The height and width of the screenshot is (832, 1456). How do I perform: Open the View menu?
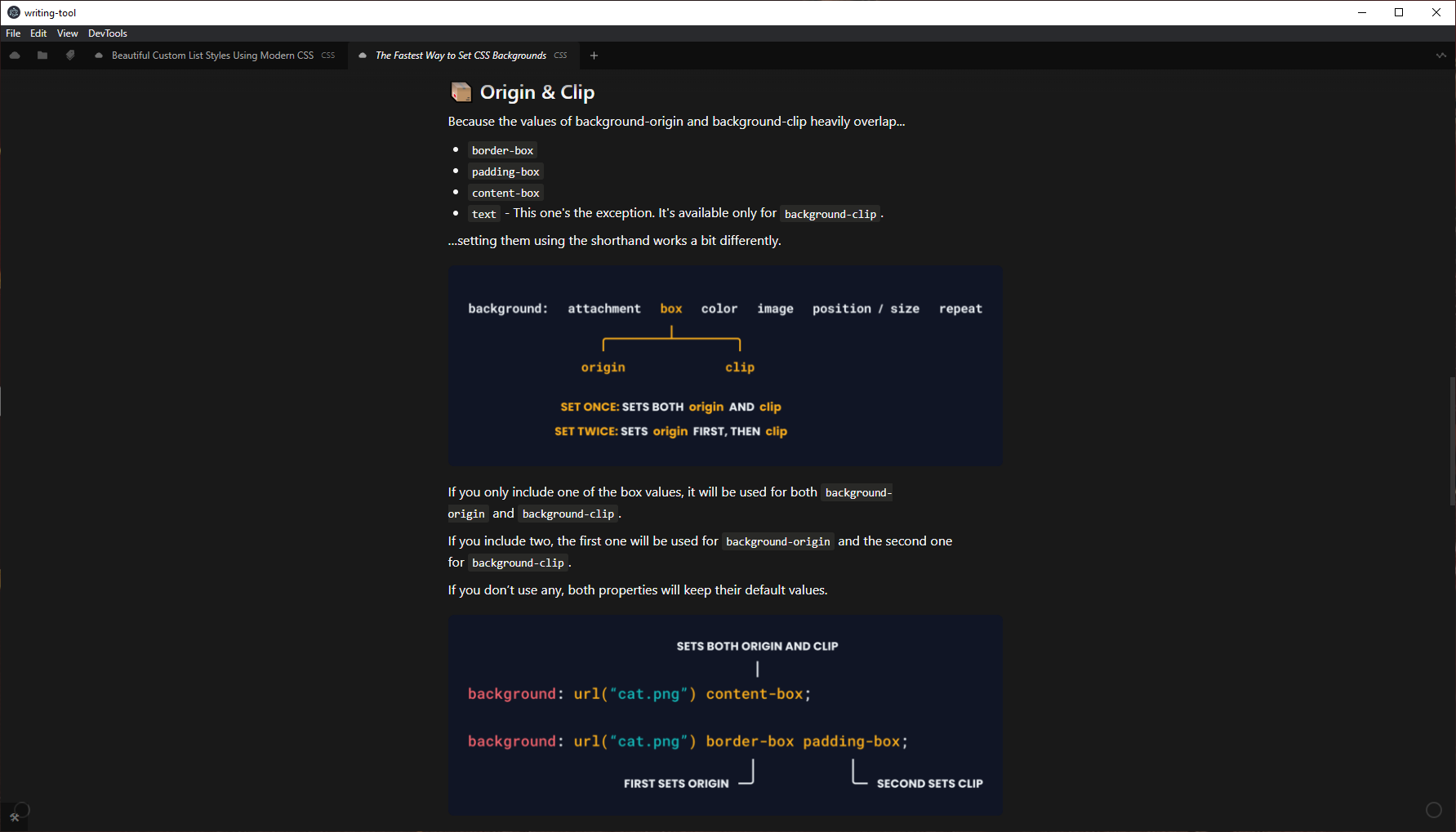click(67, 33)
